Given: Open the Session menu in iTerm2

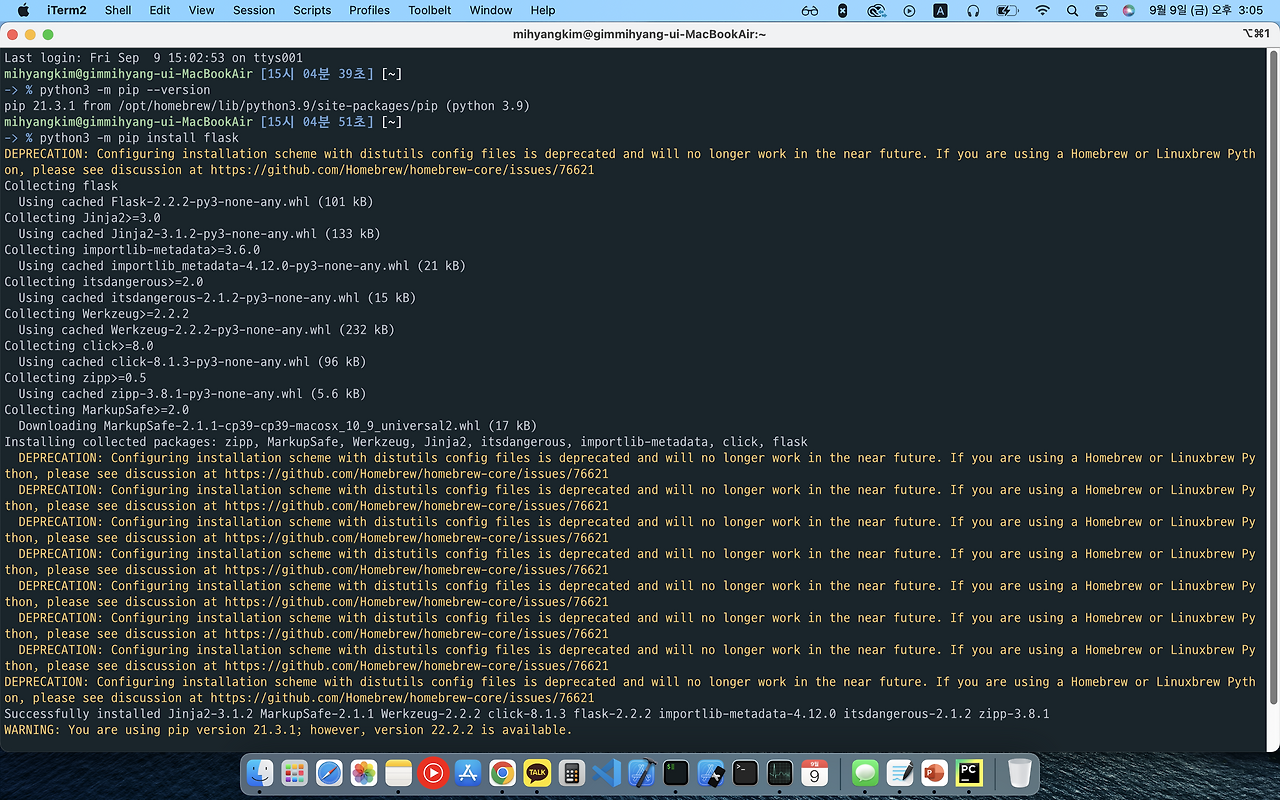Looking at the screenshot, I should (253, 10).
